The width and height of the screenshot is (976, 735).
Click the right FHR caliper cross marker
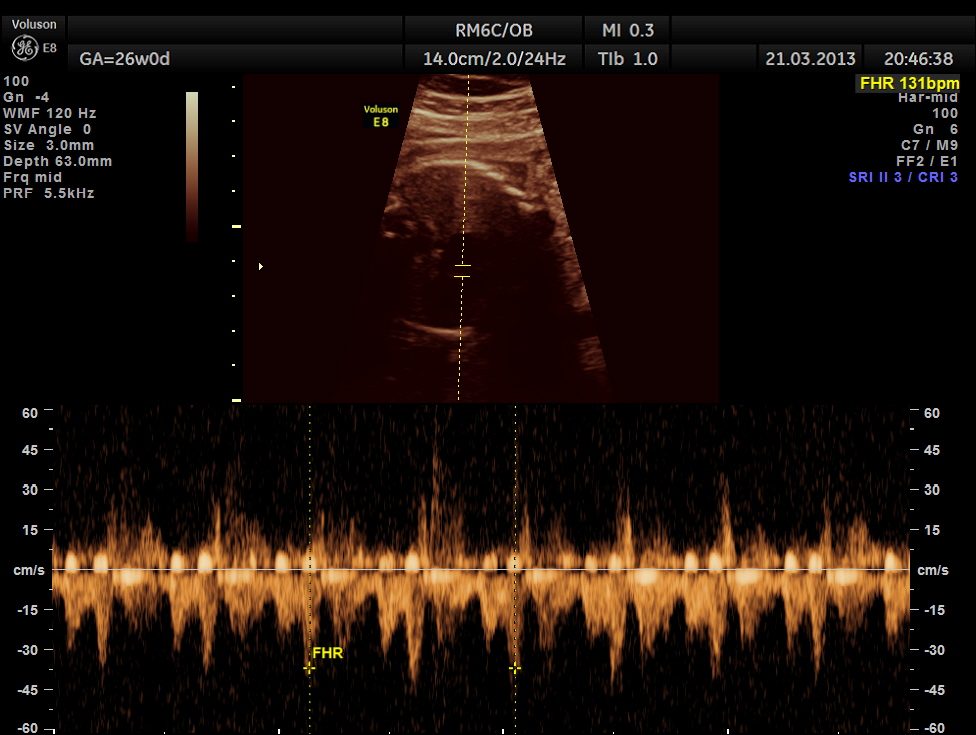(515, 667)
